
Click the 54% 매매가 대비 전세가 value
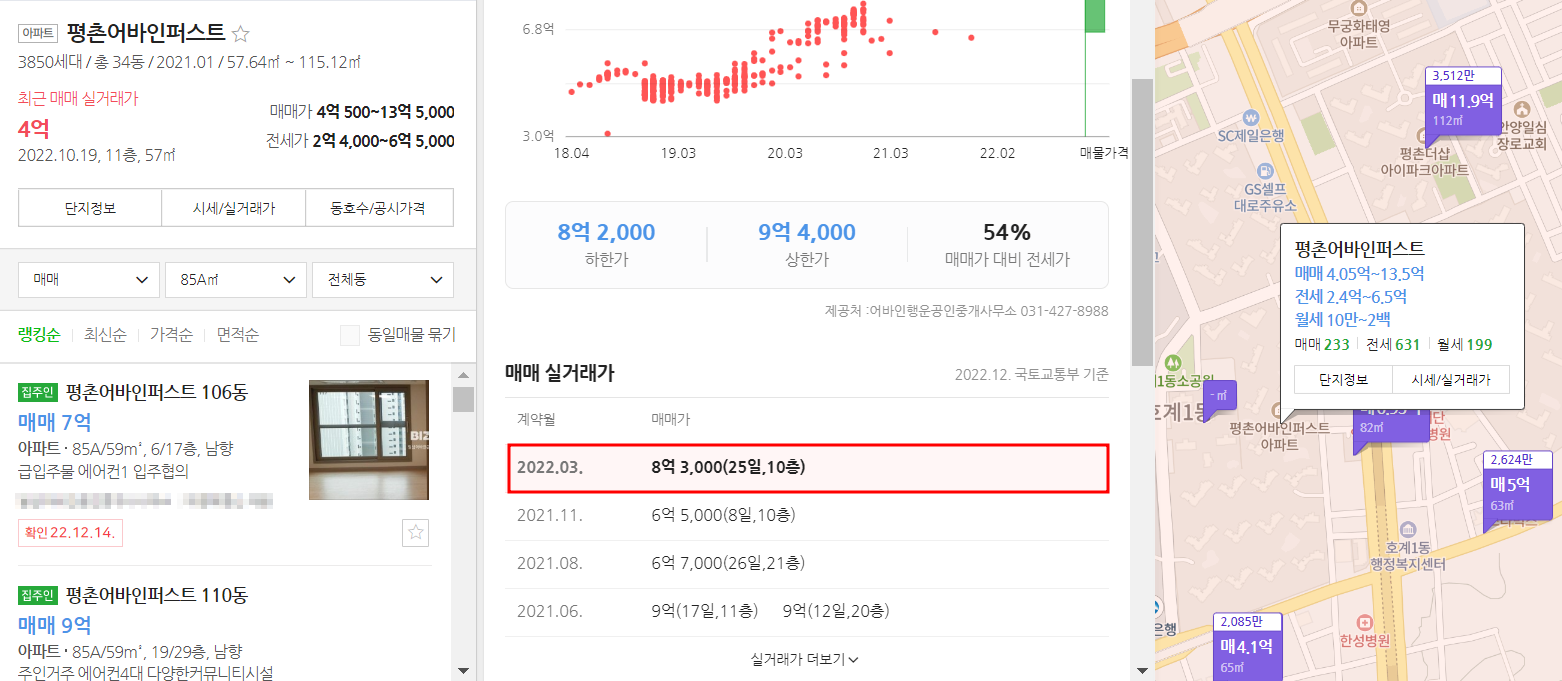[1007, 233]
